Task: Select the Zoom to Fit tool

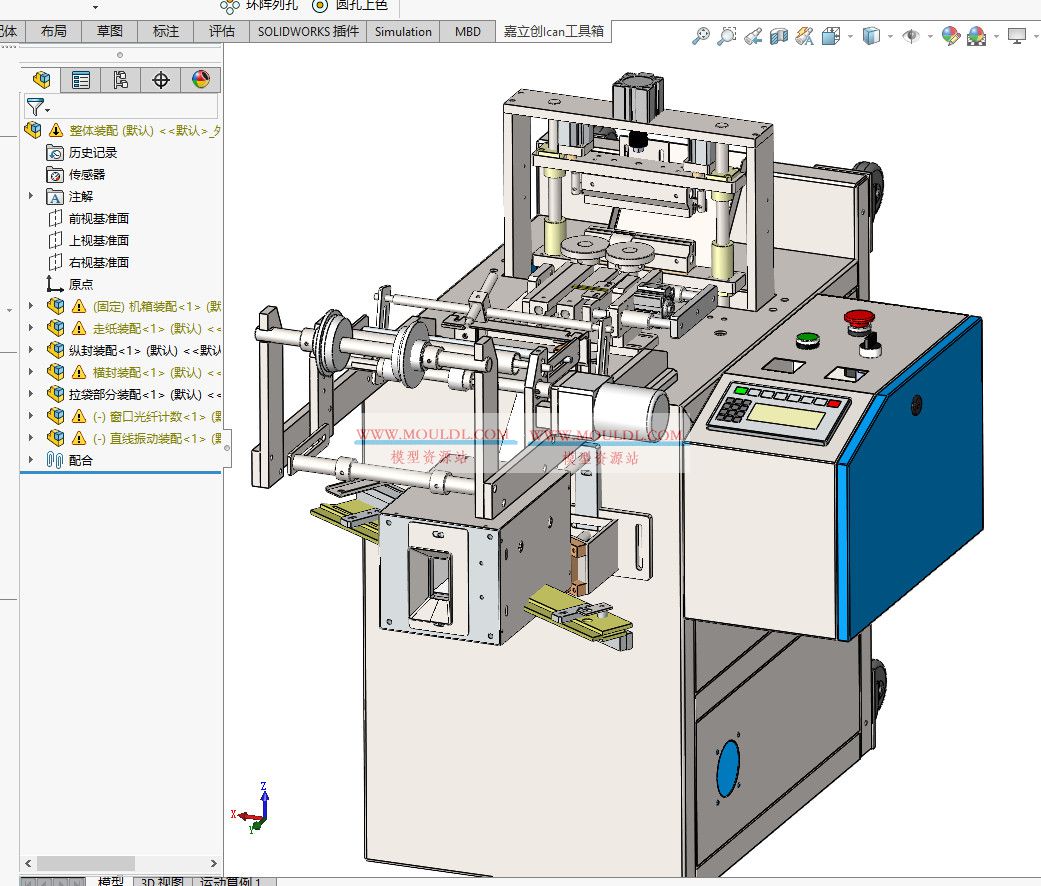Action: click(x=700, y=36)
